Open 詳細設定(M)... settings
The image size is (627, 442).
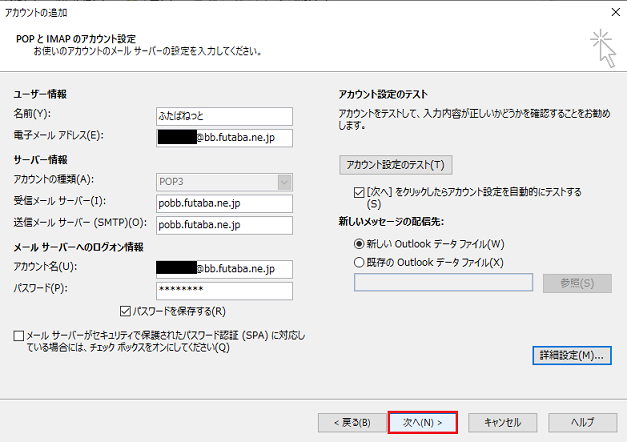[x=572, y=355]
